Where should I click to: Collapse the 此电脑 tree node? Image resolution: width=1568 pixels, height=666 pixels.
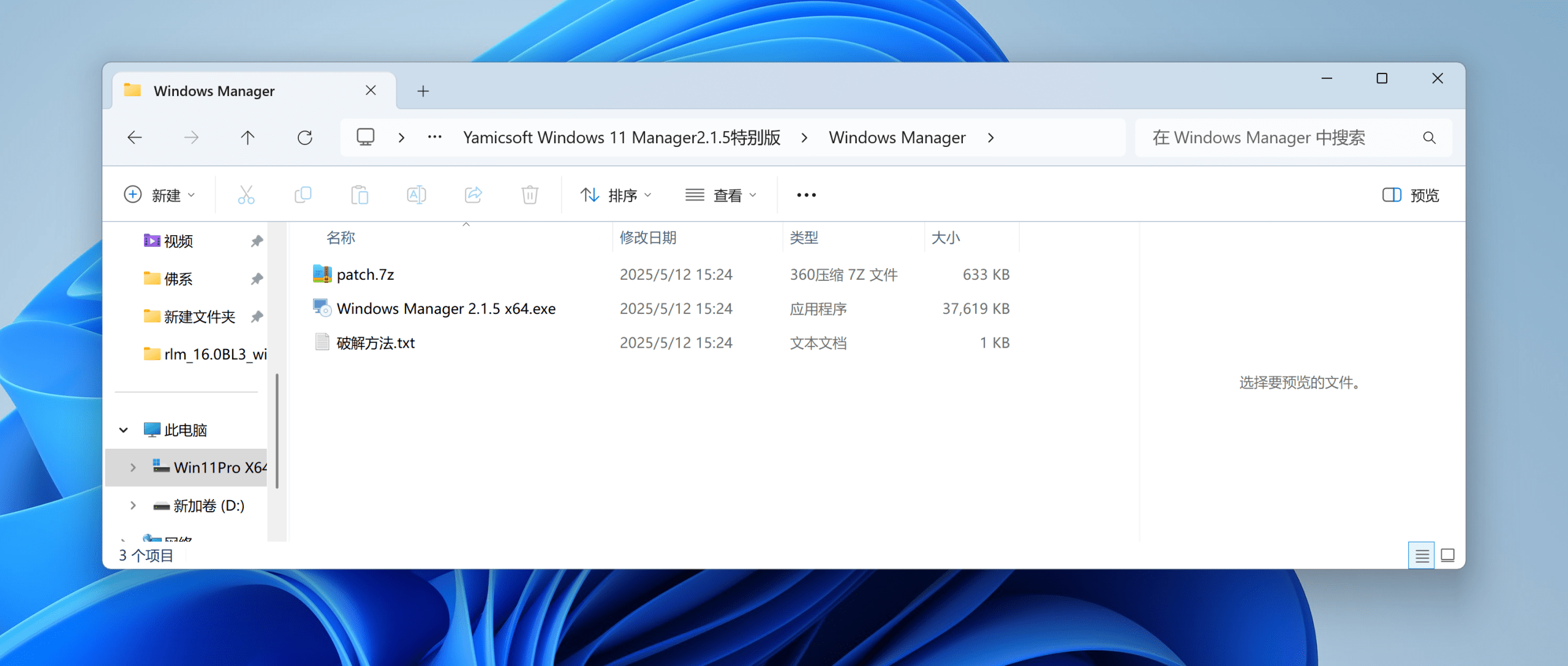124,430
